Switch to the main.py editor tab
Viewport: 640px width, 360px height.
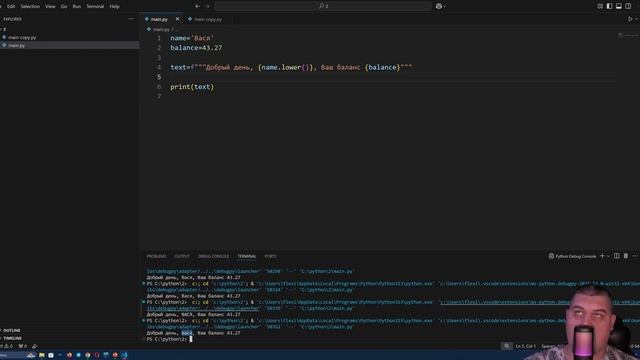[x=159, y=19]
